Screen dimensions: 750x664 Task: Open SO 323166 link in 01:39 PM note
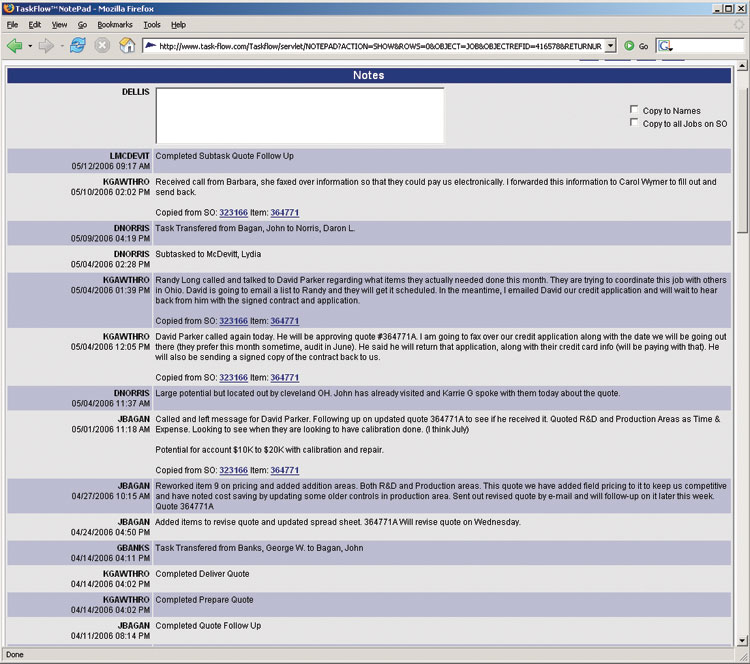(x=233, y=321)
